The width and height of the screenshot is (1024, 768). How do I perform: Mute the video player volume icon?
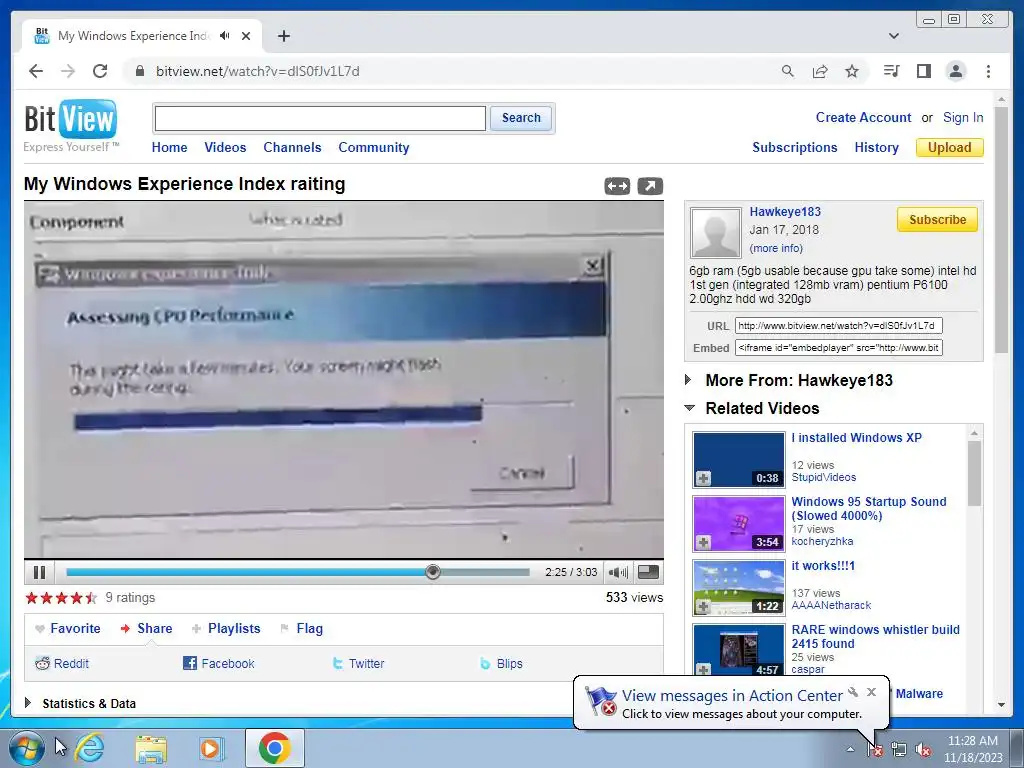pyautogui.click(x=618, y=573)
